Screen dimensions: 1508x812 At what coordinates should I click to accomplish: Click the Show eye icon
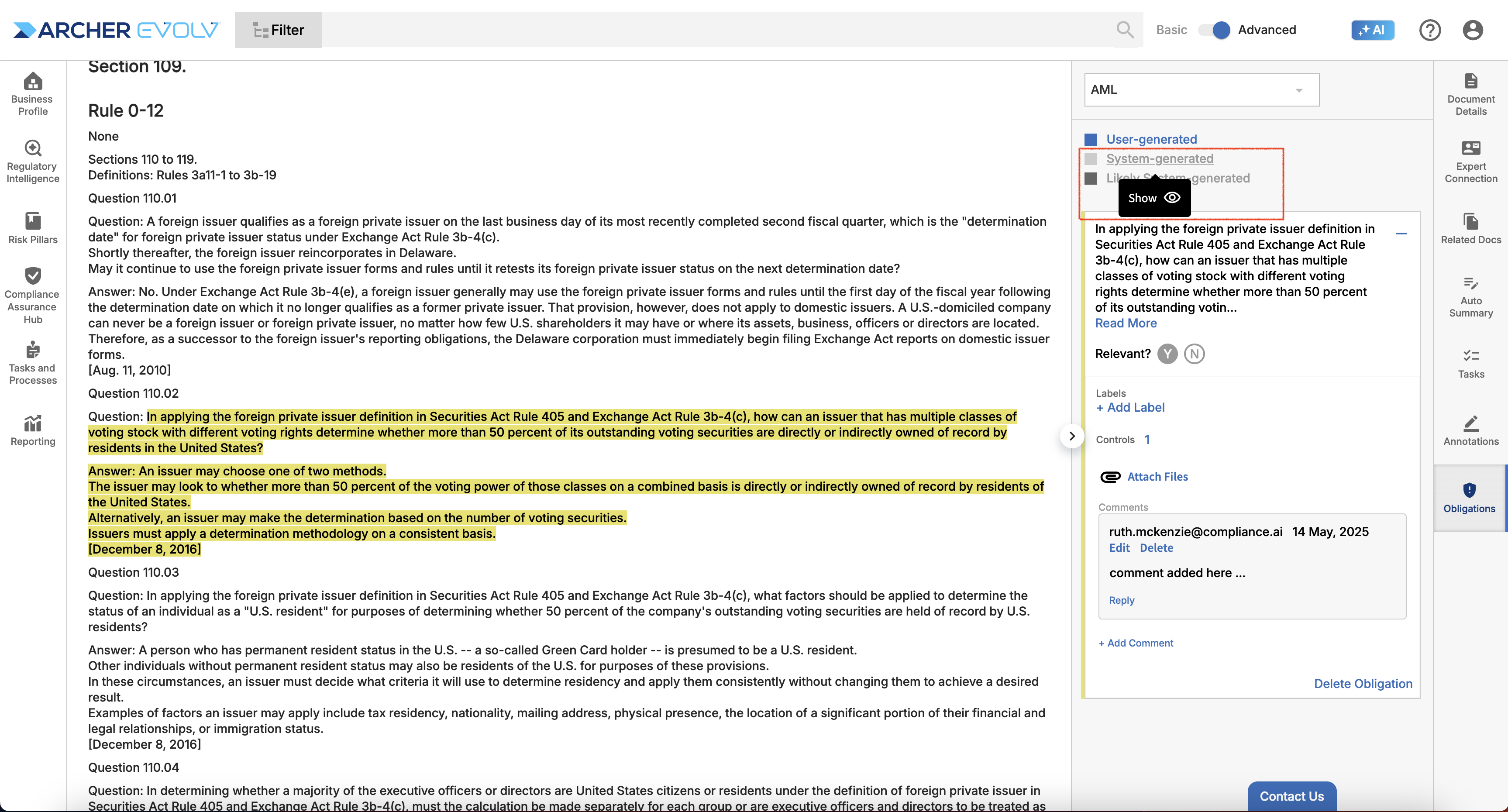click(1172, 197)
